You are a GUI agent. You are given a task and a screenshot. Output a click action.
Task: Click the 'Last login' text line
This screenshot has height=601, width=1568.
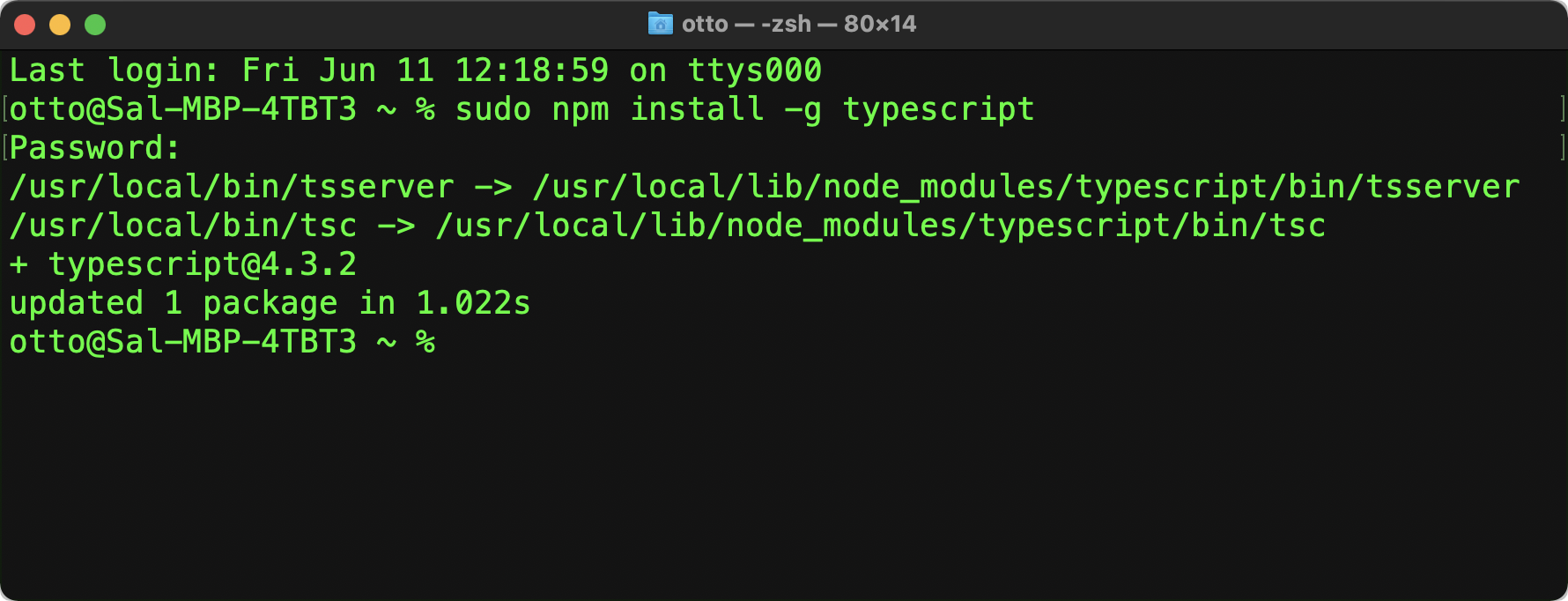414,70
